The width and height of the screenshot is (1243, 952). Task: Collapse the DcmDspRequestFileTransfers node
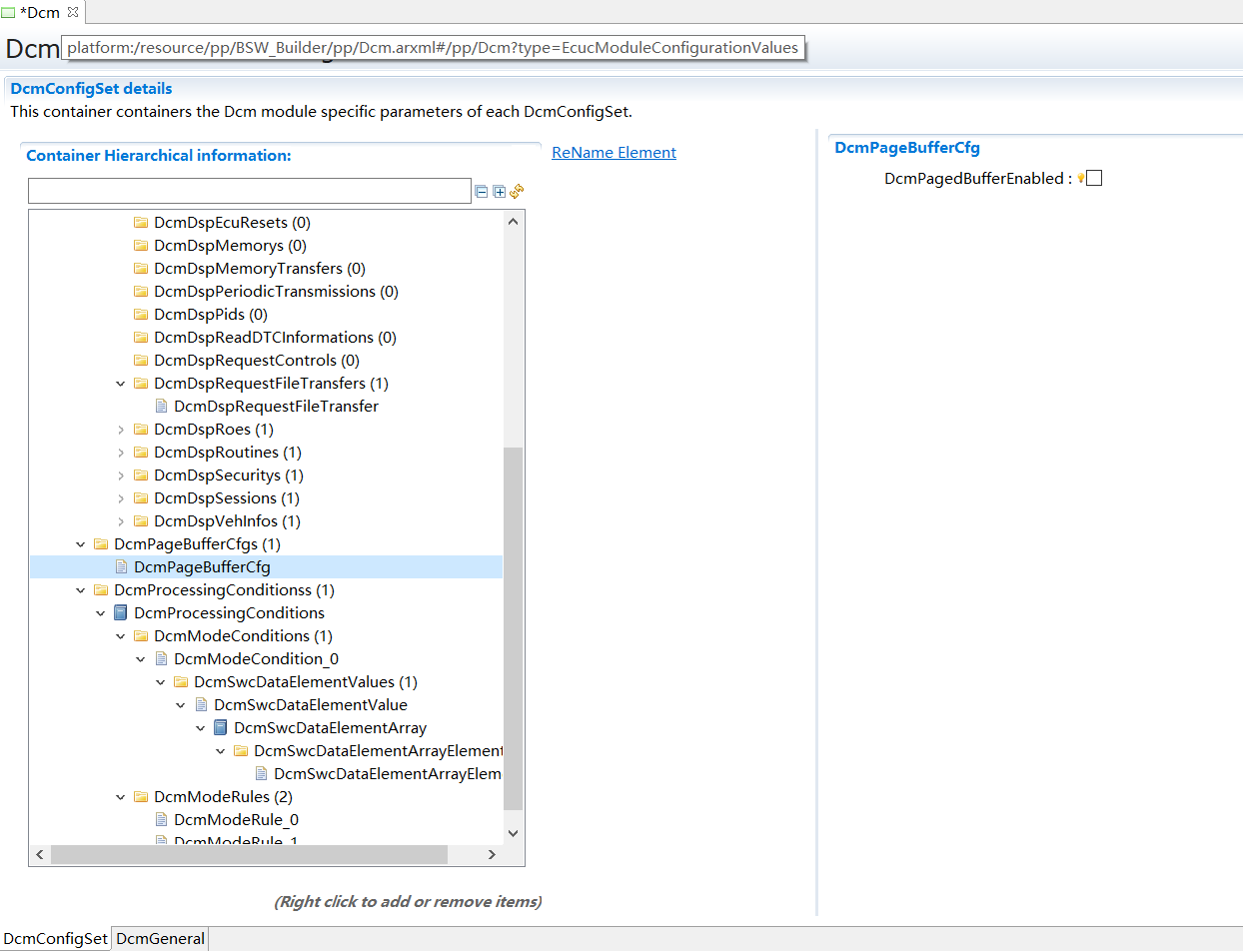121,384
